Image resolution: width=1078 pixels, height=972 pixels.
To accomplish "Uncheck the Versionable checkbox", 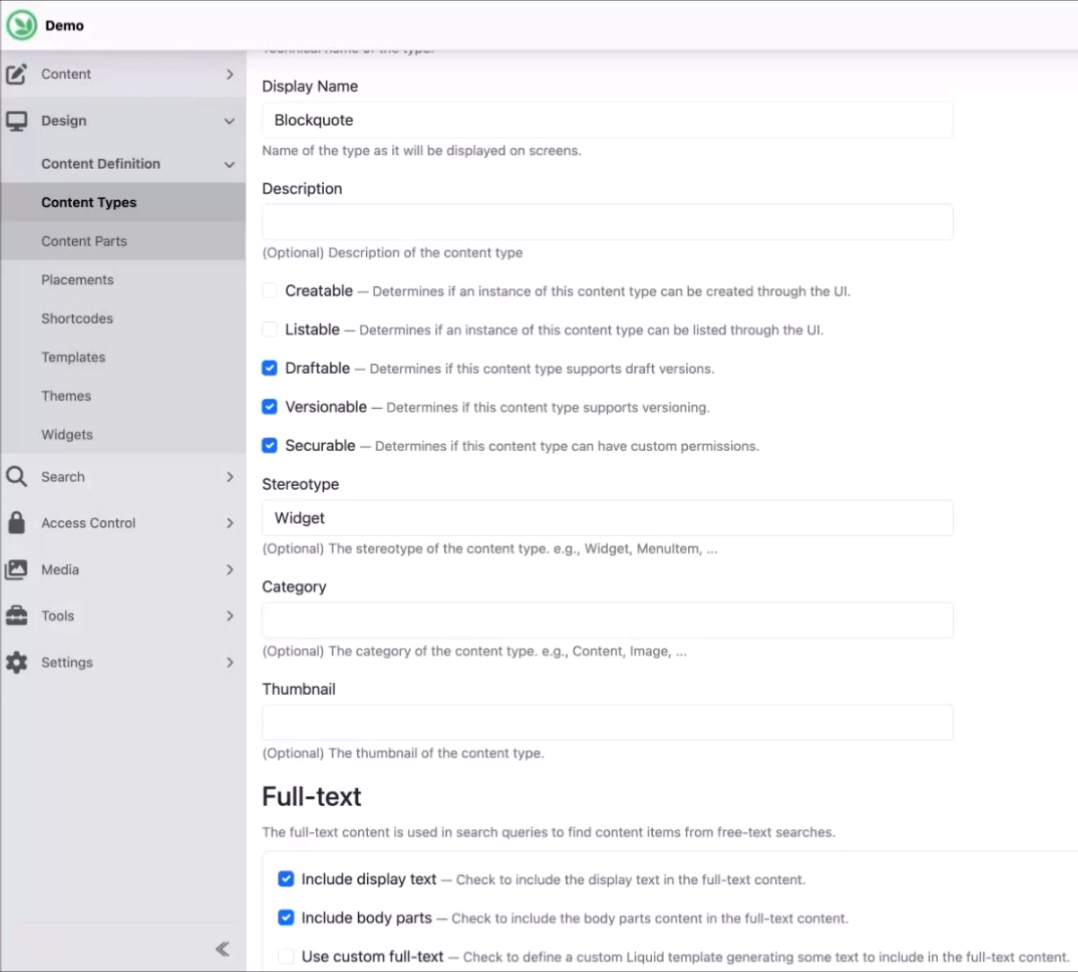I will pos(270,407).
